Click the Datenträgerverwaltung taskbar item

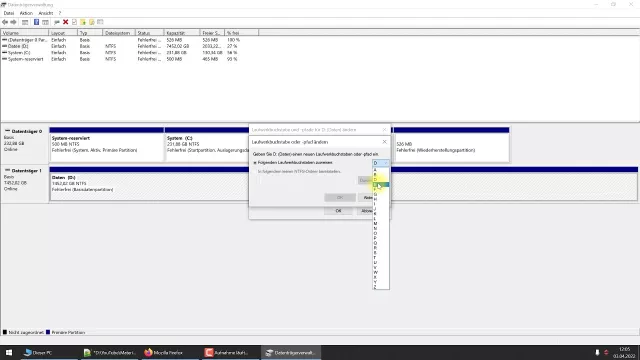291,353
